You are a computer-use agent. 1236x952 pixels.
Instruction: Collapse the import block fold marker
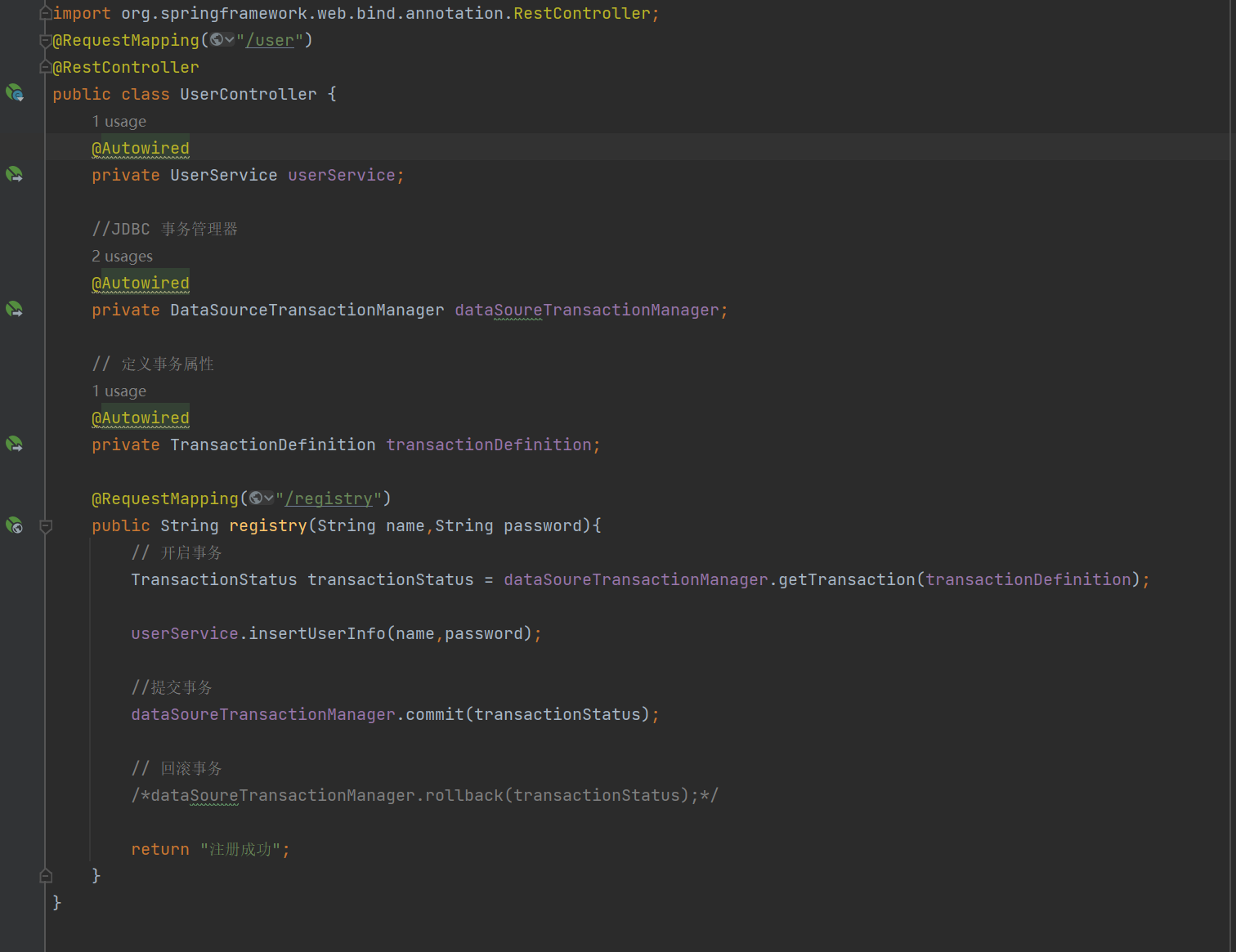tap(46, 13)
